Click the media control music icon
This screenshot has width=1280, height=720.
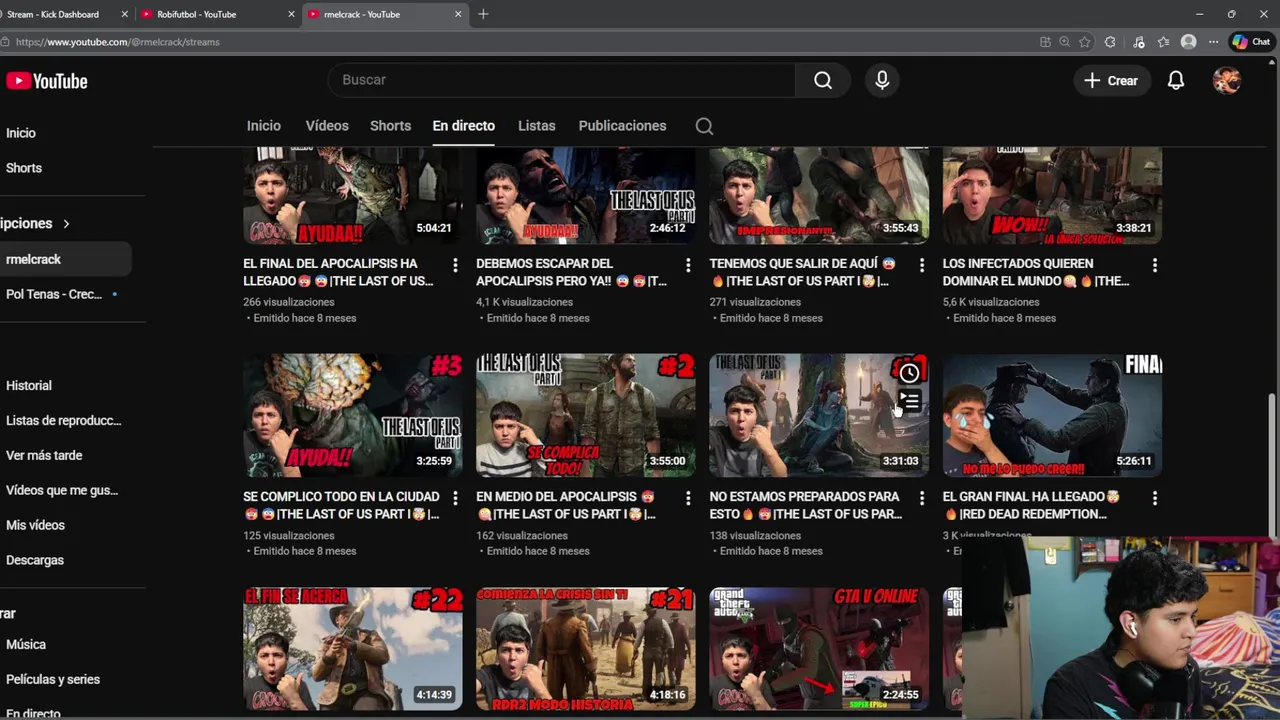click(1138, 42)
